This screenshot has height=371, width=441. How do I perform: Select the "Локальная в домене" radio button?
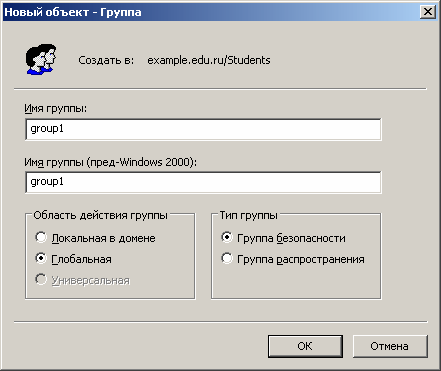pos(41,238)
